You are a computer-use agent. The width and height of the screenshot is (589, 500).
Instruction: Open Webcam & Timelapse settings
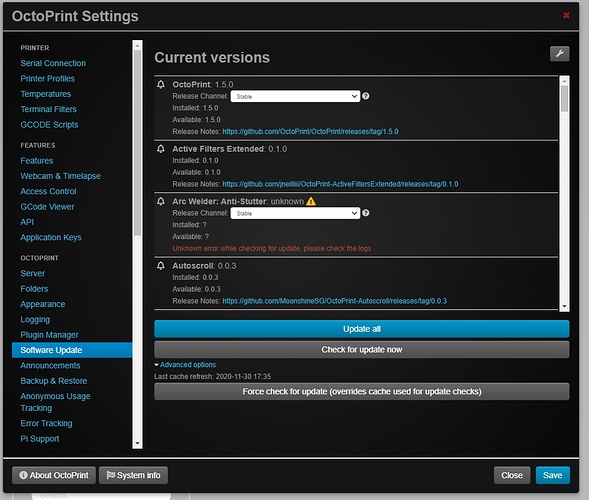[x=60, y=176]
